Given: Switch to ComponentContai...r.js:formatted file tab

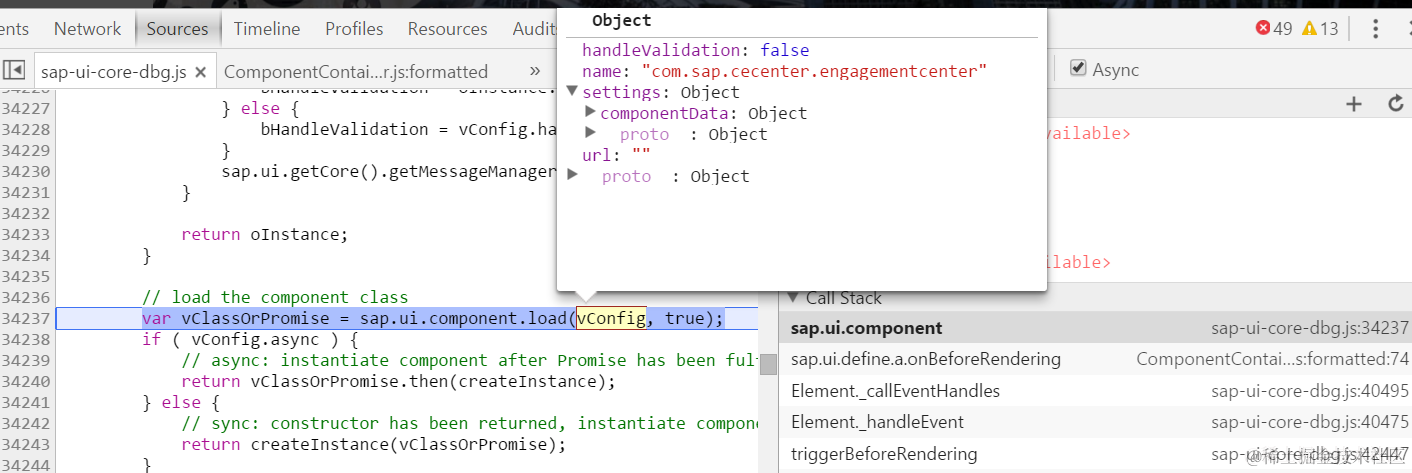Looking at the screenshot, I should [x=356, y=72].
